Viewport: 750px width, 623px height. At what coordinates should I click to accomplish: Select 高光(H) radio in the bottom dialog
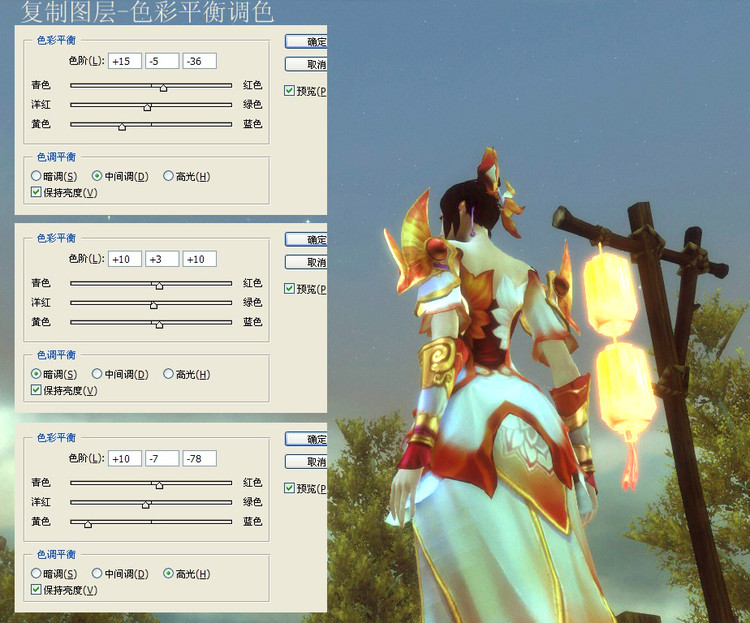pyautogui.click(x=168, y=573)
